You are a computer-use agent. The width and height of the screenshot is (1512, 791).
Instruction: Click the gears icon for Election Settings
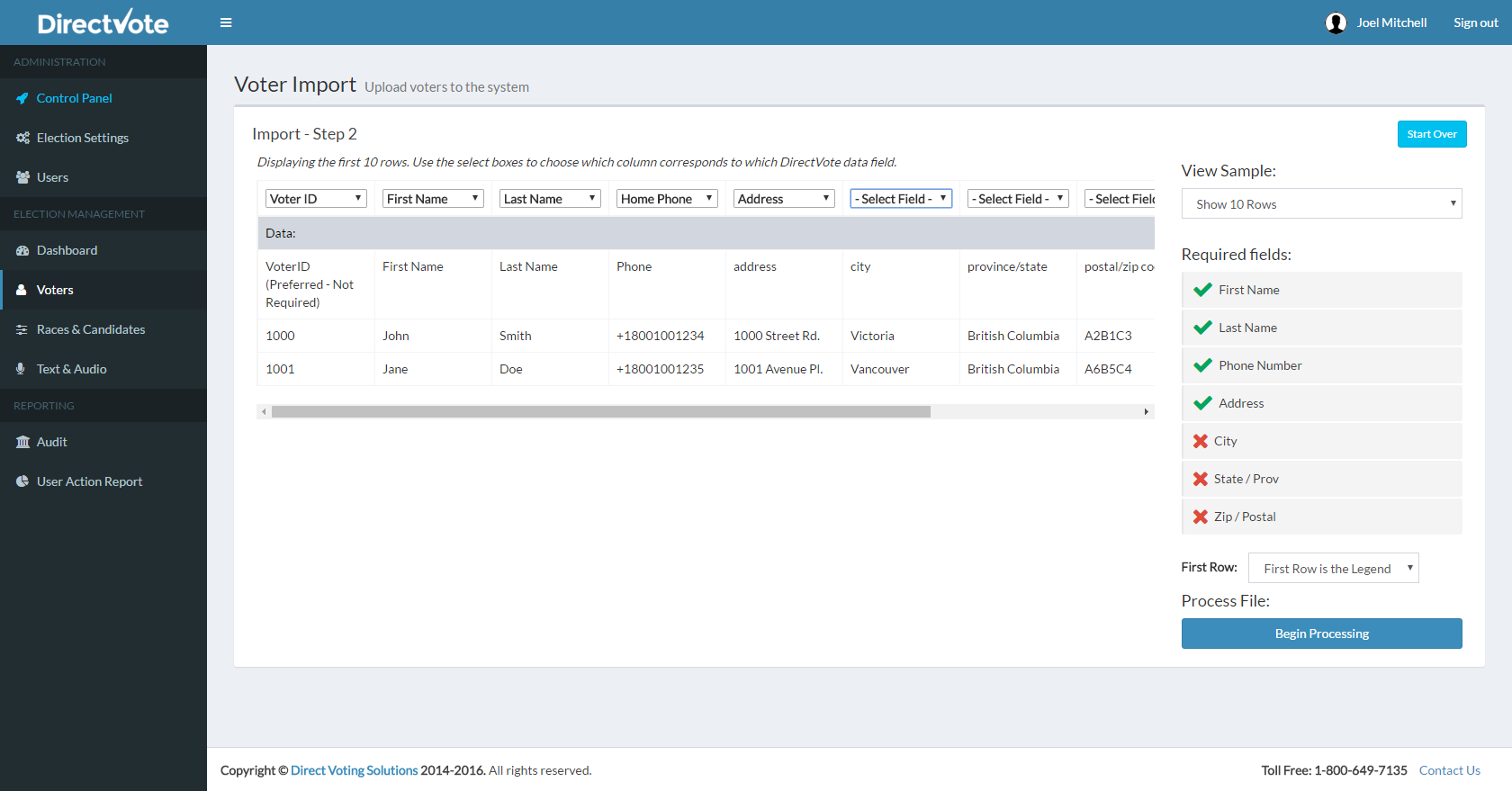(x=22, y=138)
